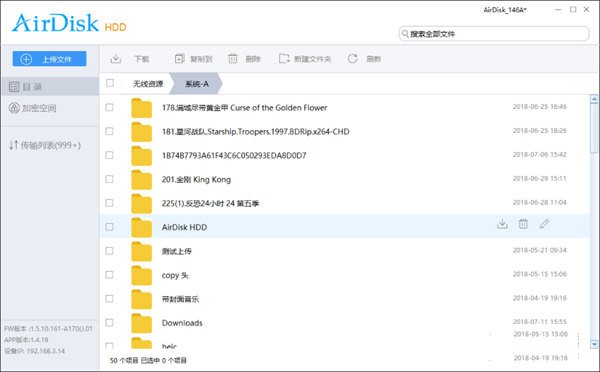Check the box for copy 头 folder
Image resolution: width=600 pixels, height=372 pixels.
point(109,275)
